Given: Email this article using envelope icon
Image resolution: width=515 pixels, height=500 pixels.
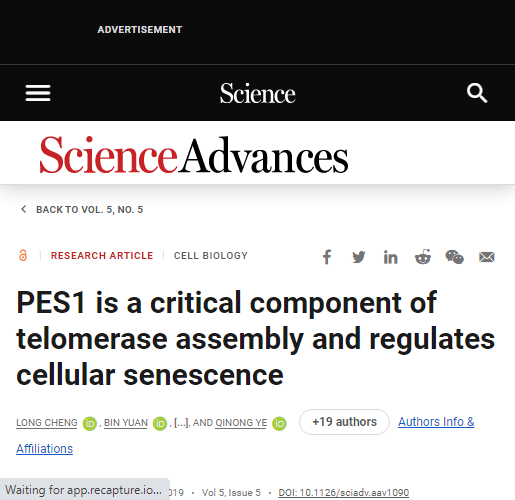Looking at the screenshot, I should [487, 257].
